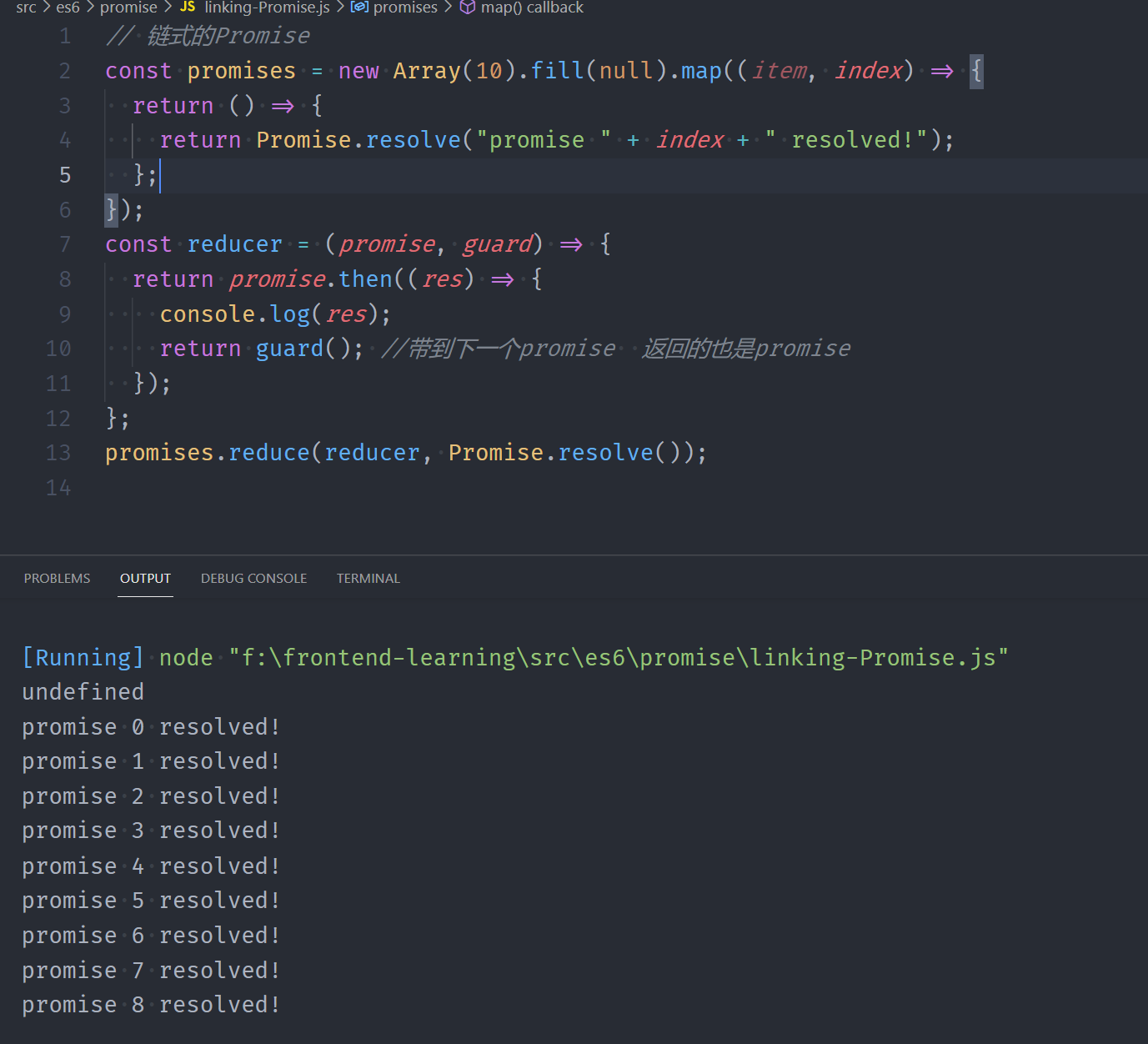Click the promises variable symbol icon

pyautogui.click(x=359, y=7)
